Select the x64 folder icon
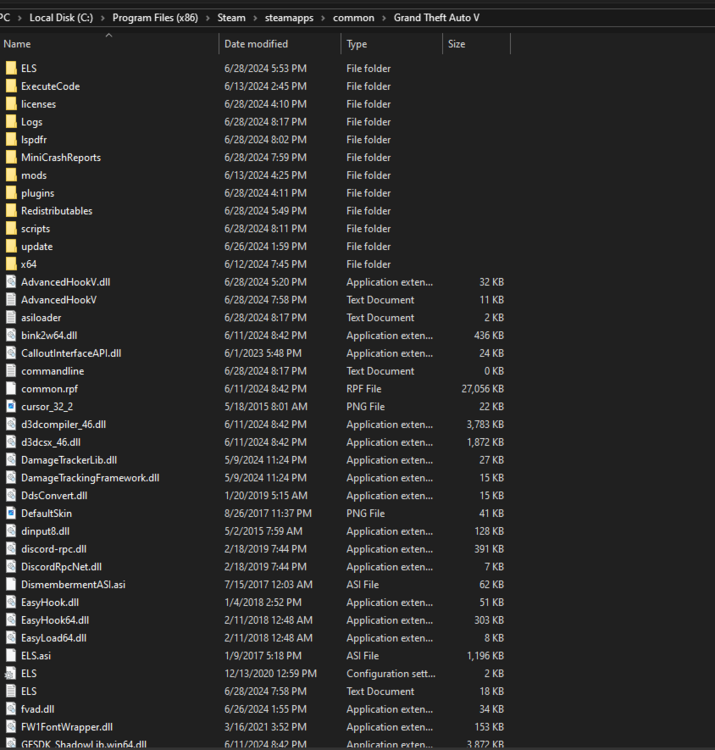This screenshot has width=715, height=750. click(x=11, y=264)
